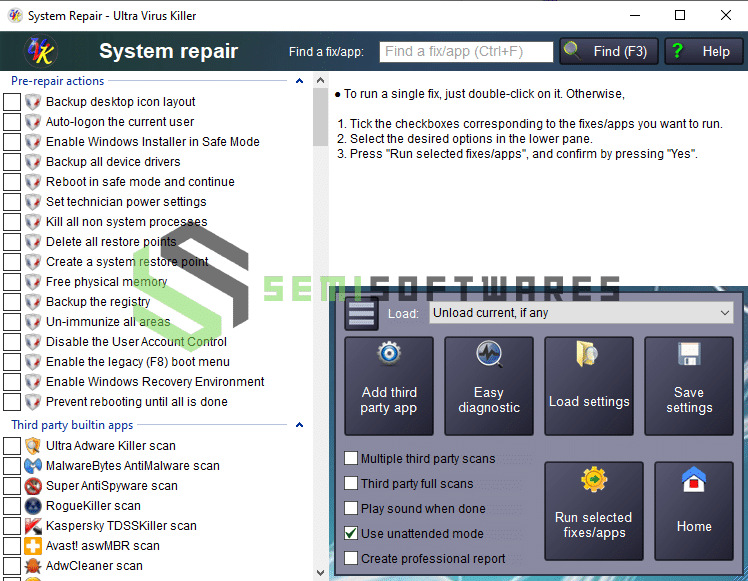Click the UVK logo icon in header
Image resolution: width=748 pixels, height=581 pixels.
[41, 51]
